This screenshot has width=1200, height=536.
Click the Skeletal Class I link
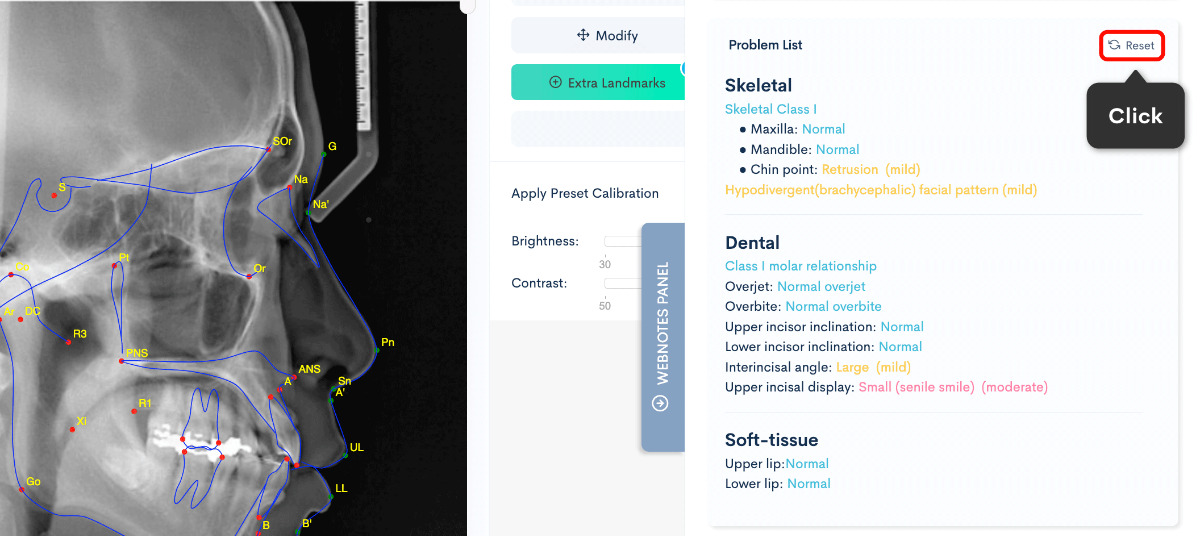point(770,109)
